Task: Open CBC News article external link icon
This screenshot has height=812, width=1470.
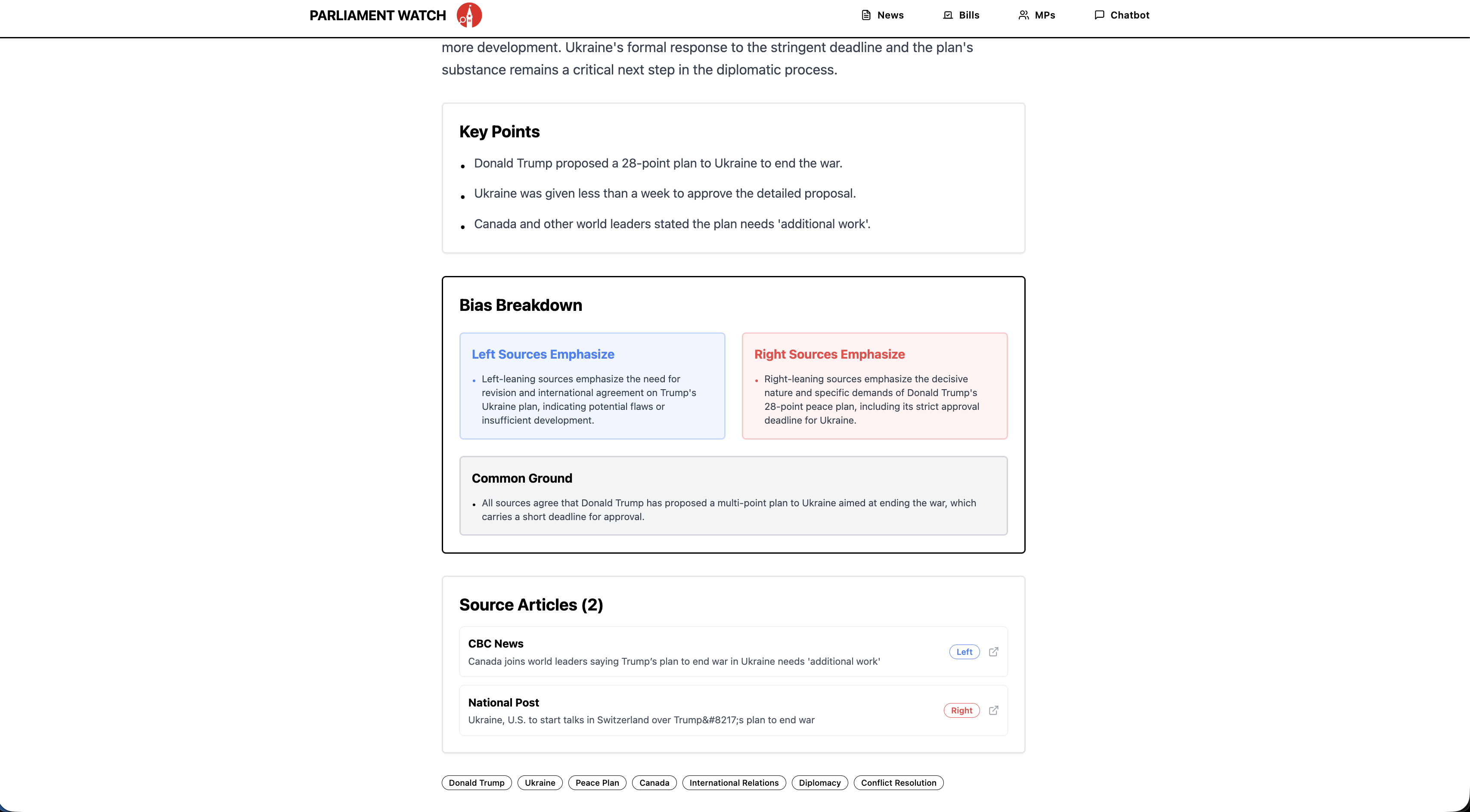Action: [993, 652]
